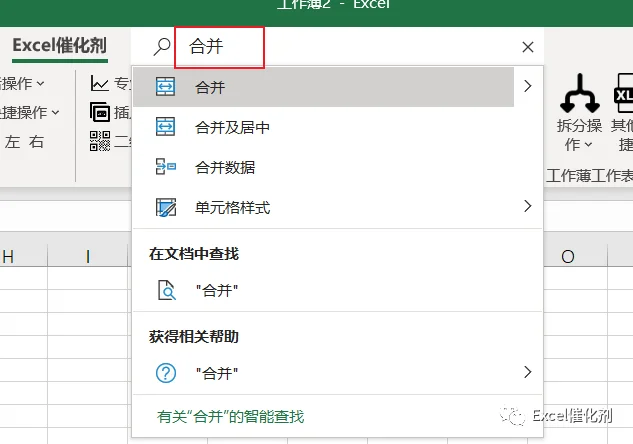Click the 合并数据 icon
The height and width of the screenshot is (444, 633).
coord(166,166)
